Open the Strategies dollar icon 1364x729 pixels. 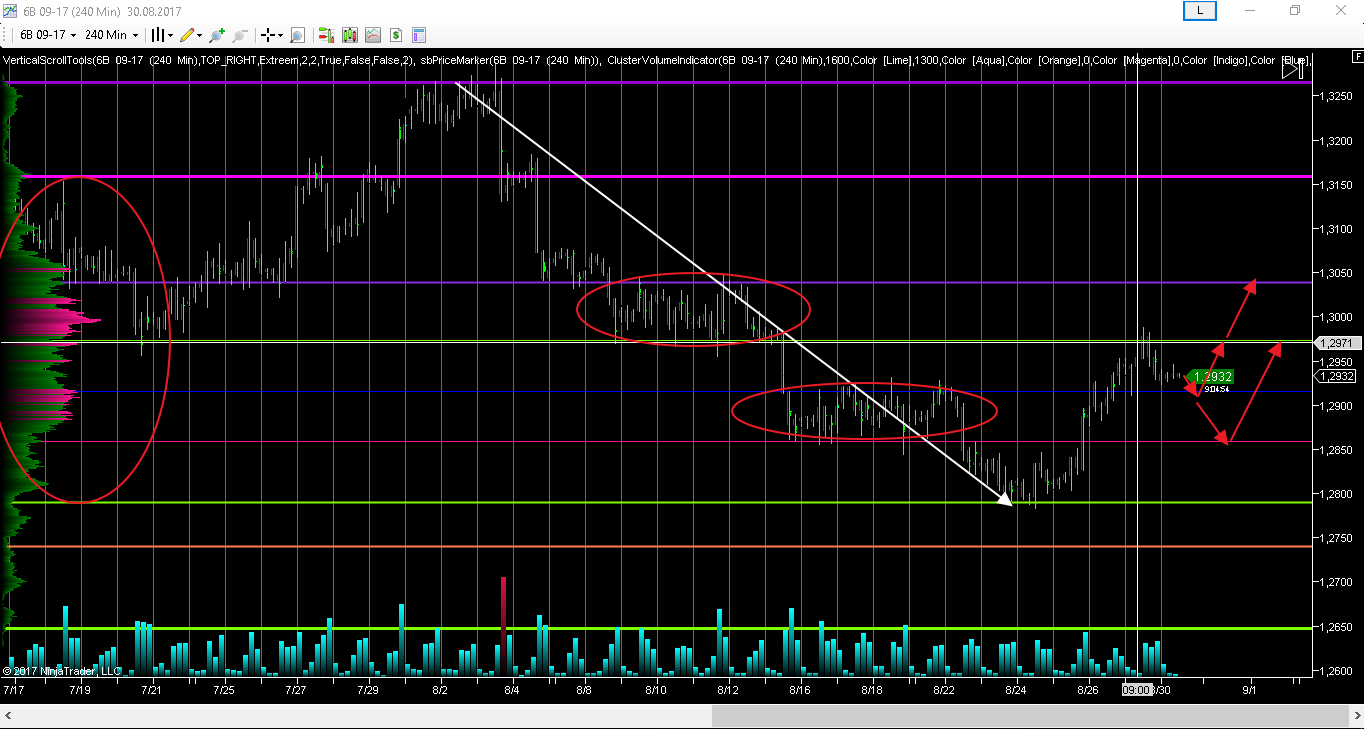point(396,35)
